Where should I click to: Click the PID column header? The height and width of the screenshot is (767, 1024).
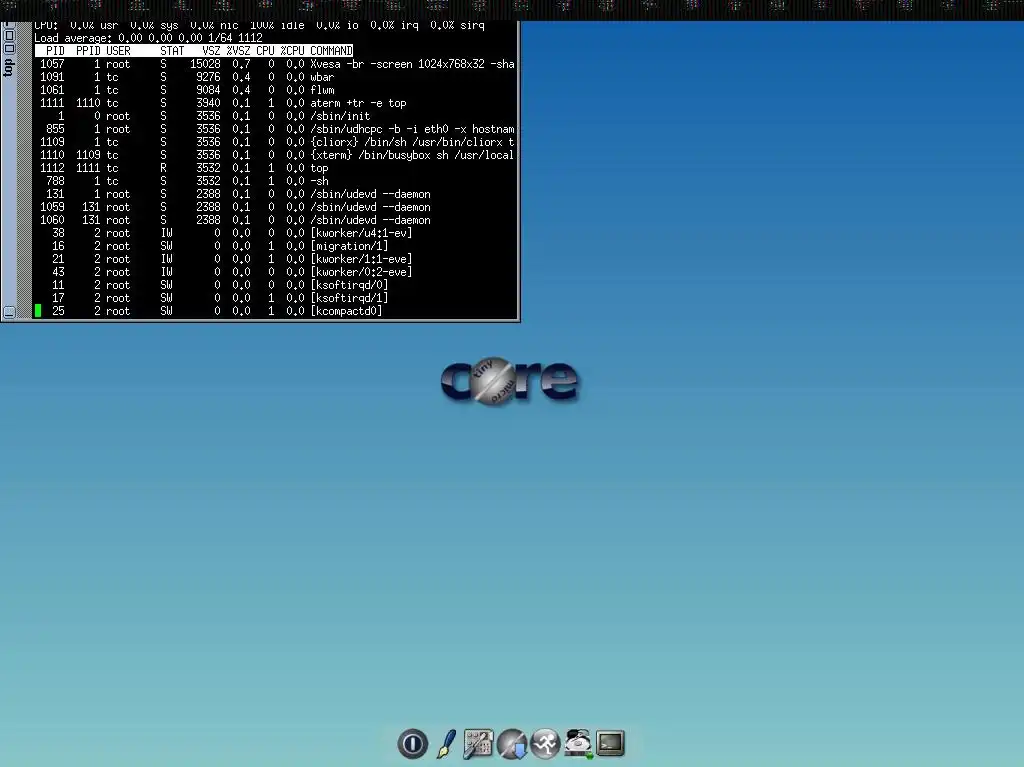pyautogui.click(x=55, y=51)
